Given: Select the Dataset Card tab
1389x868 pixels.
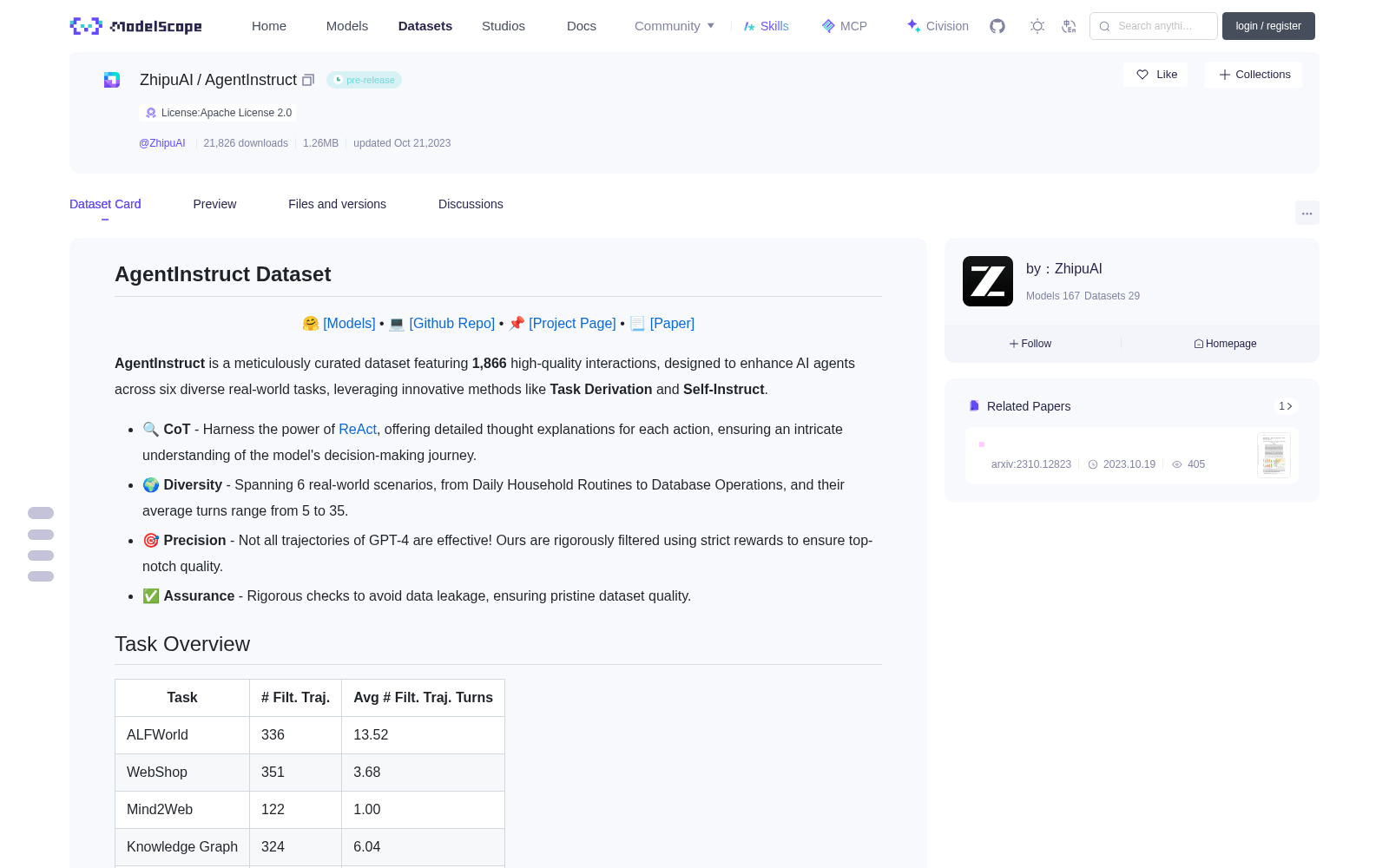Looking at the screenshot, I should 105,204.
